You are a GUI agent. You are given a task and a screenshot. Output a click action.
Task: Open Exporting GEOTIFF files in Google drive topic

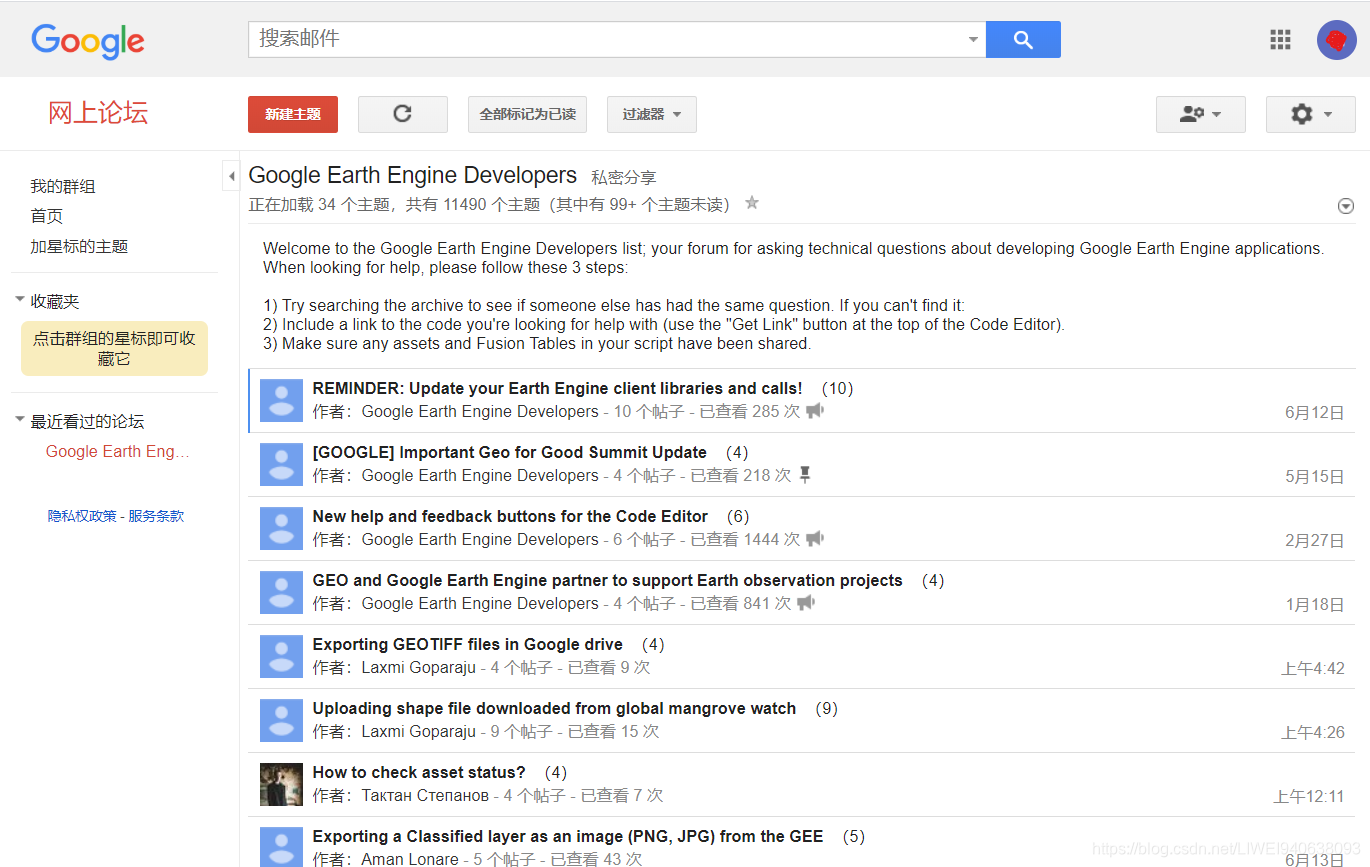467,644
